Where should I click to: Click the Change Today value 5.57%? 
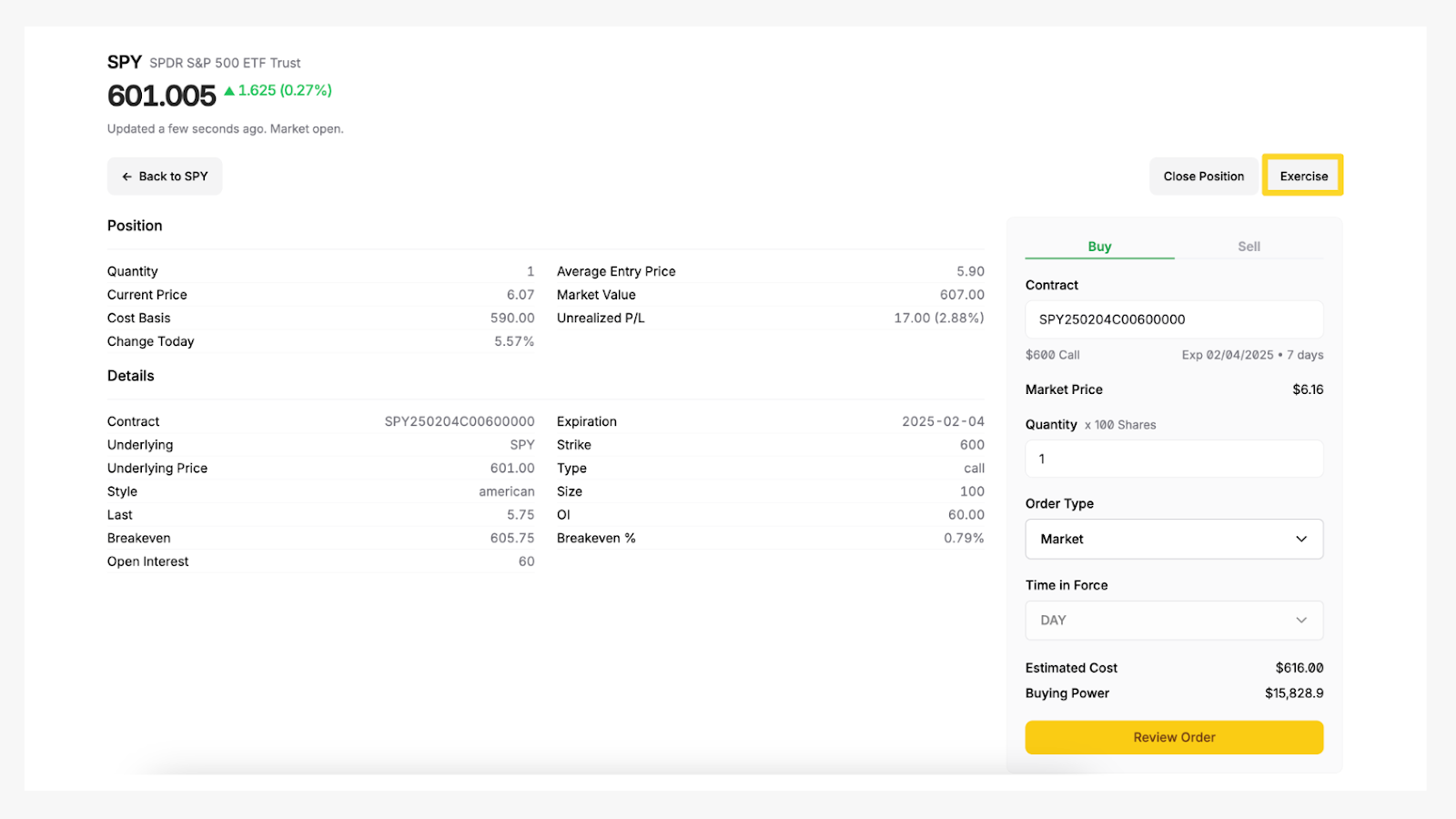[x=514, y=341]
